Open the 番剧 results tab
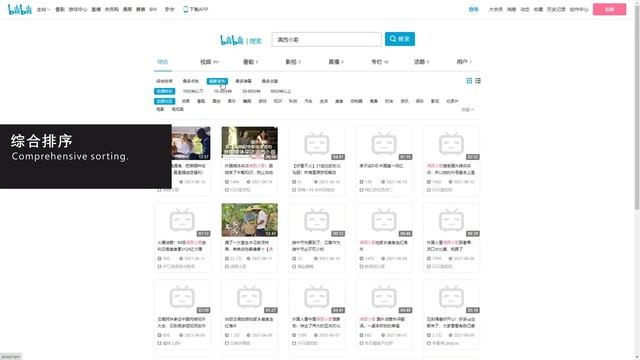The width and height of the screenshot is (640, 360). coord(250,62)
